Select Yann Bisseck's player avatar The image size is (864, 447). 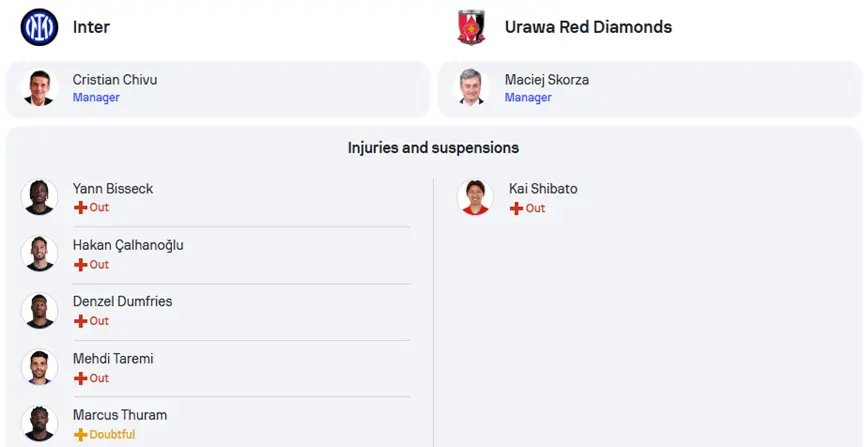(39, 197)
